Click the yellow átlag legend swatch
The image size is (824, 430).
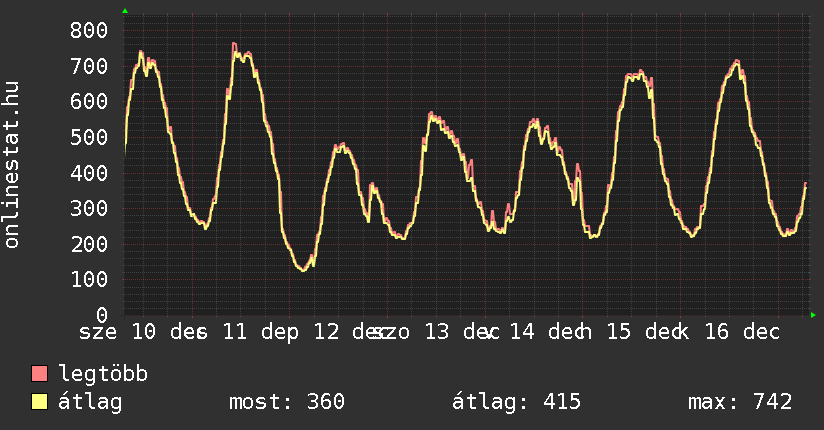point(40,402)
